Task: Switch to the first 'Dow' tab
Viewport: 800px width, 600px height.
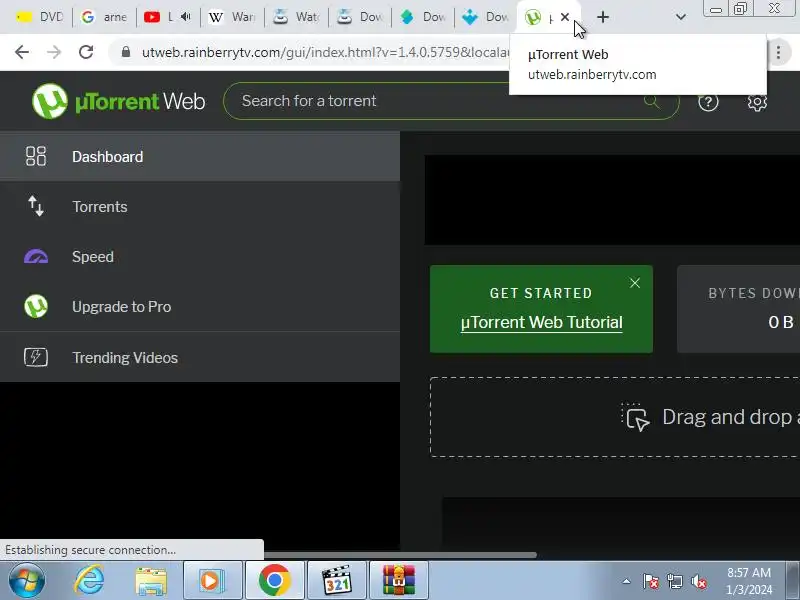Action: (359, 17)
